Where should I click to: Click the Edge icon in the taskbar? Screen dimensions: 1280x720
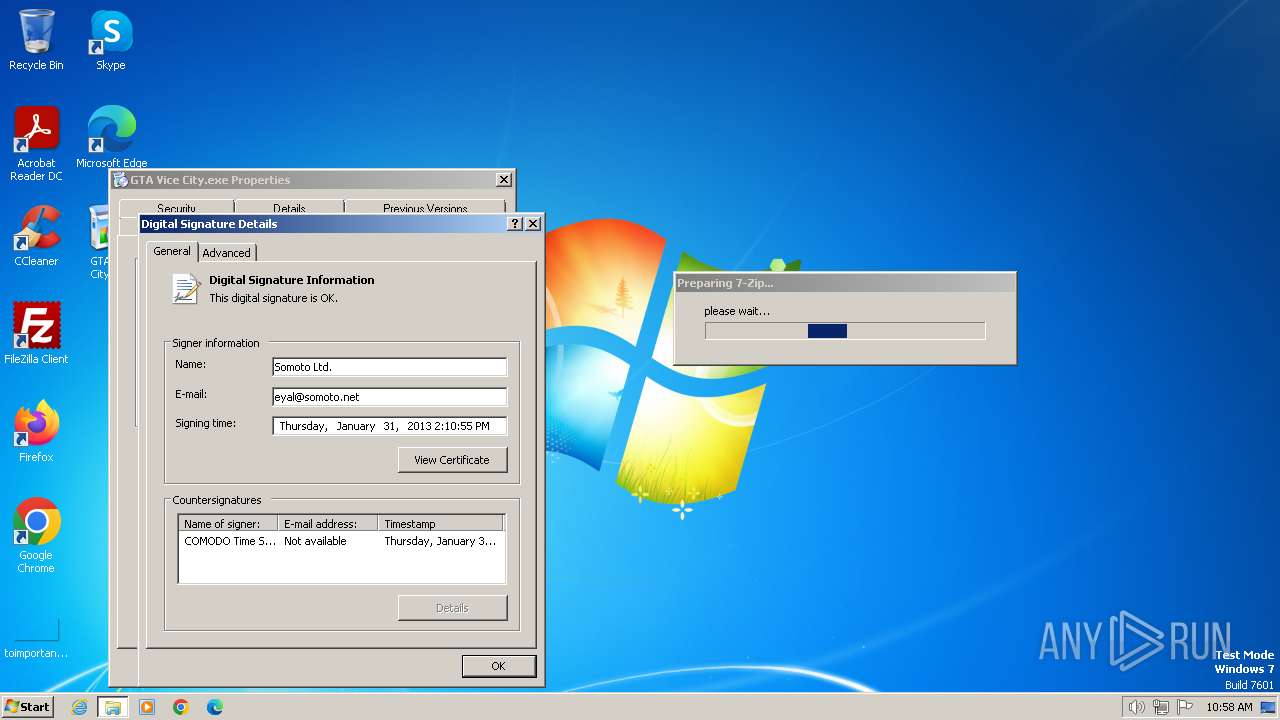pyautogui.click(x=215, y=707)
